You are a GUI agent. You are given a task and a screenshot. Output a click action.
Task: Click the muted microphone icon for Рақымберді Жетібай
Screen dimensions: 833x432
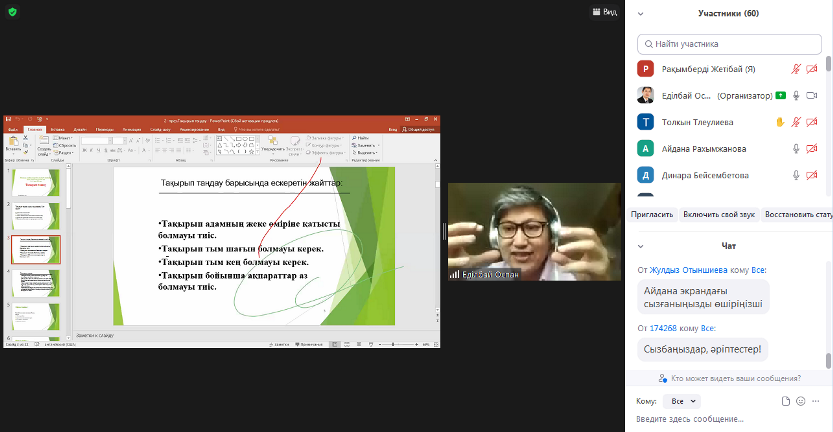797,69
